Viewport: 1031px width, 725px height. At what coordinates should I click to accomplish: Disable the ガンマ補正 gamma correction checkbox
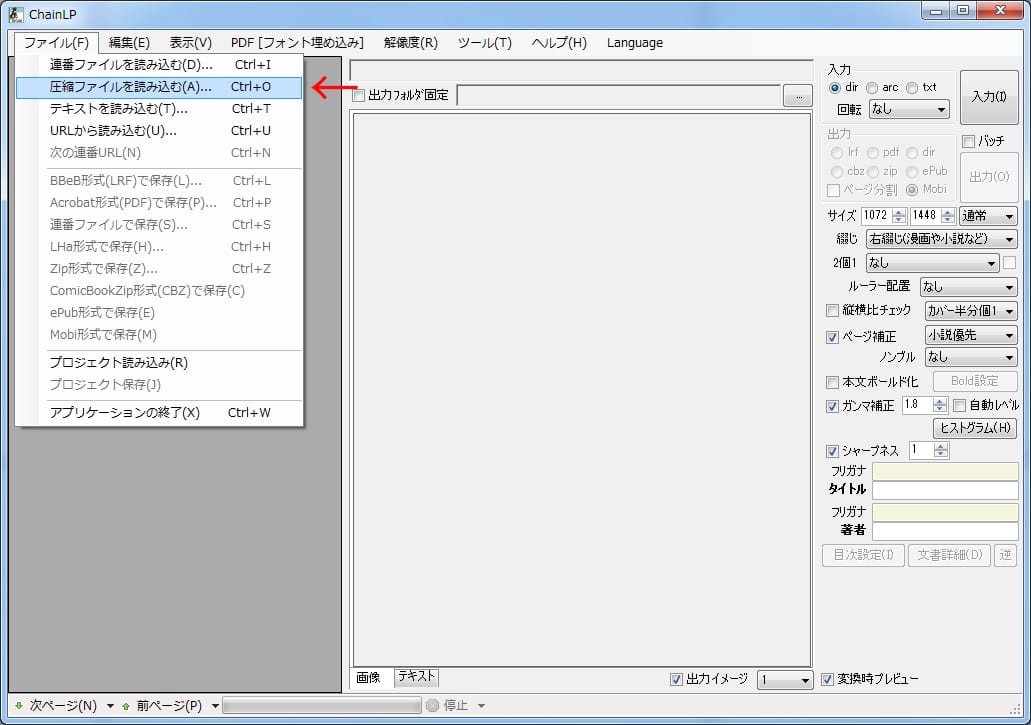coord(833,405)
